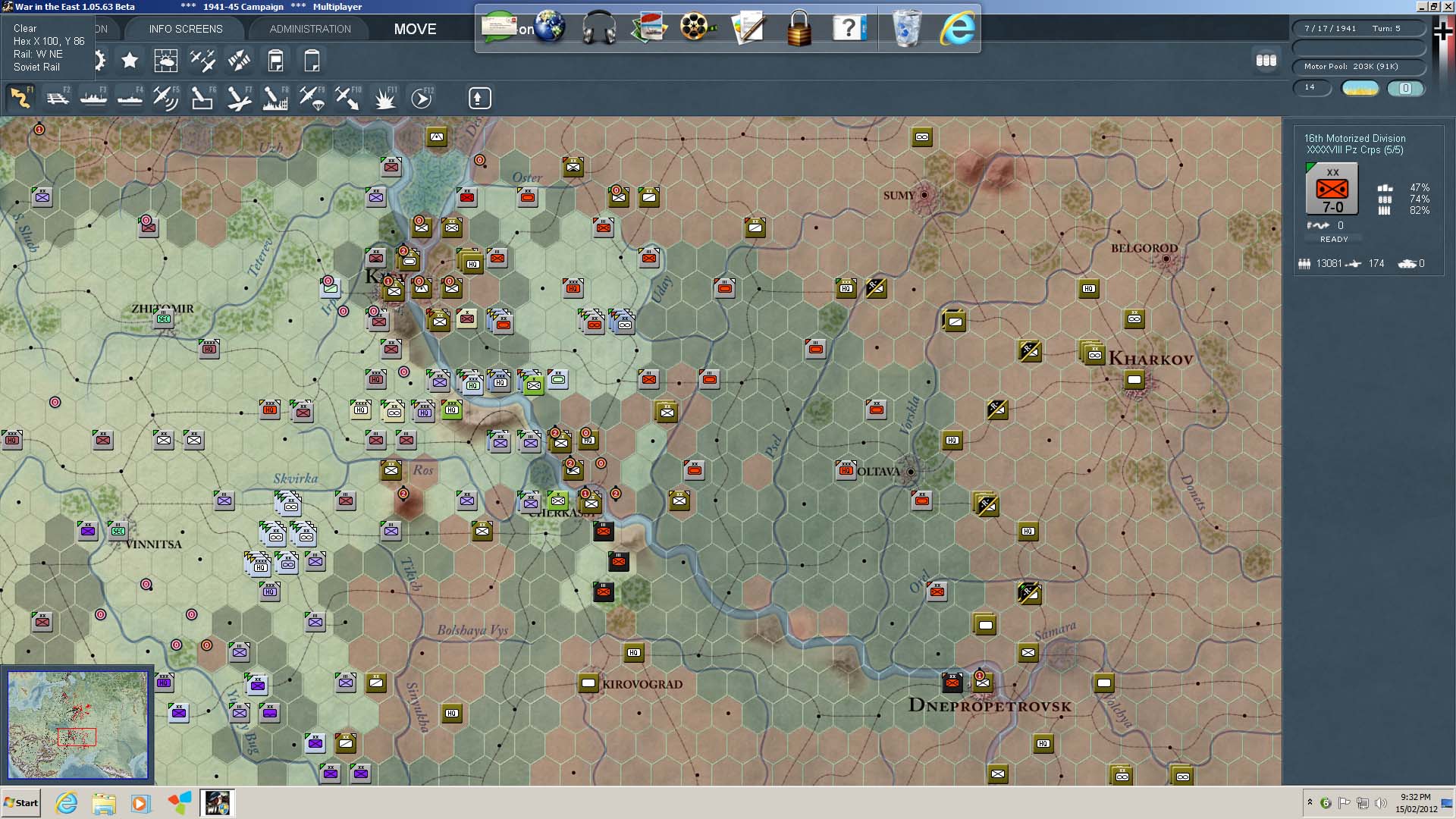Viewport: 1456px width, 819px height.
Task: Open the ADMINISTRATION tab
Action: pos(310,29)
